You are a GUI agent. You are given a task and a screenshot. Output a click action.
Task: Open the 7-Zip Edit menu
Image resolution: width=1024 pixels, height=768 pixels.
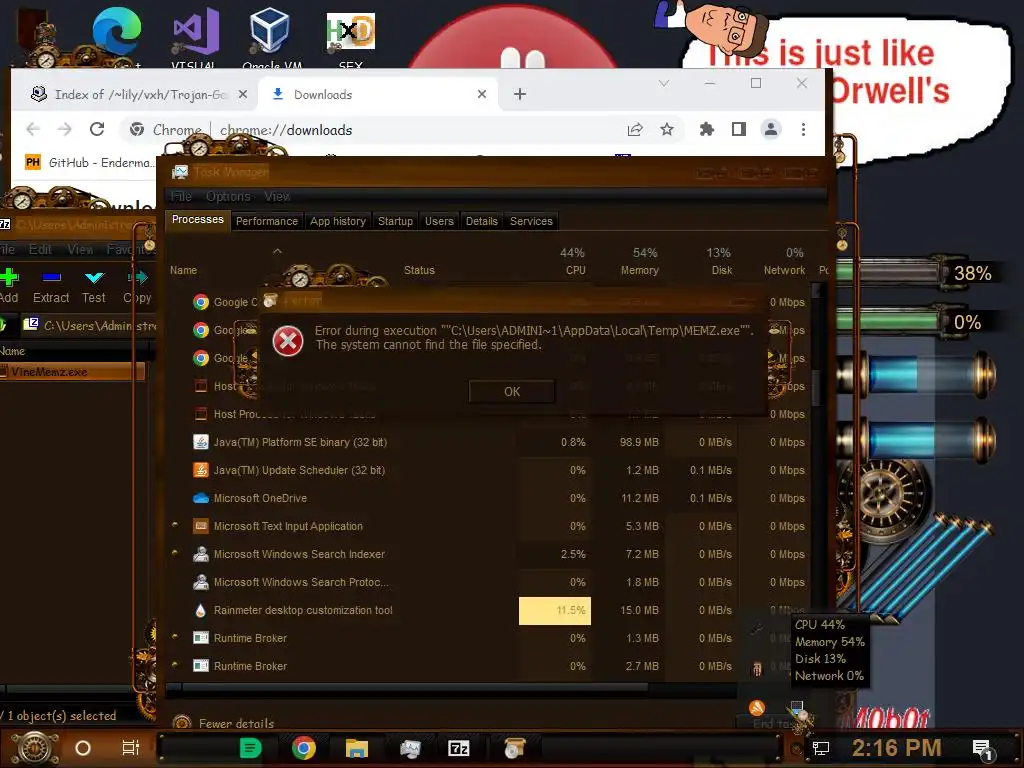click(40, 249)
